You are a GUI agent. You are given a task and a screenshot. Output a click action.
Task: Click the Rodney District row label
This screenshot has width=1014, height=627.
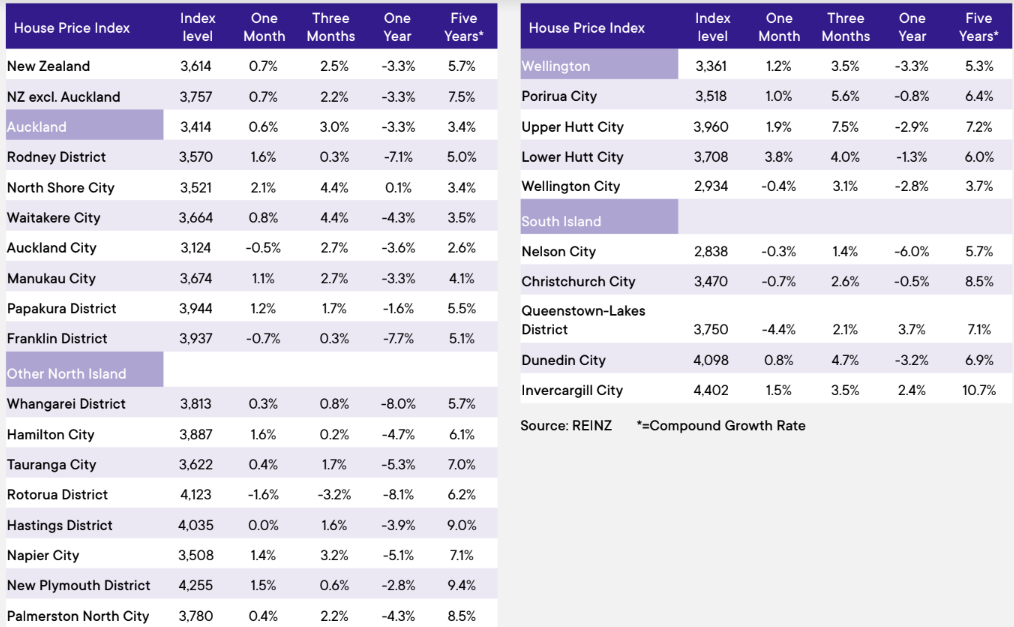[56, 157]
